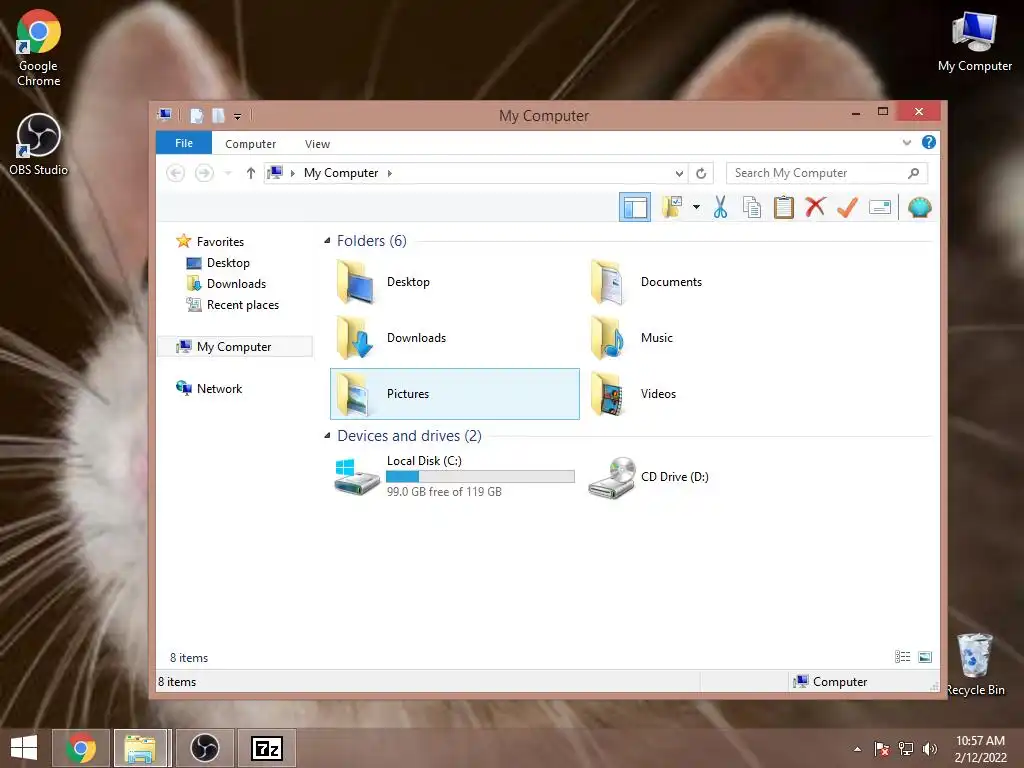This screenshot has width=1024, height=768.
Task: Go back using the Back arrow
Action: pos(176,173)
